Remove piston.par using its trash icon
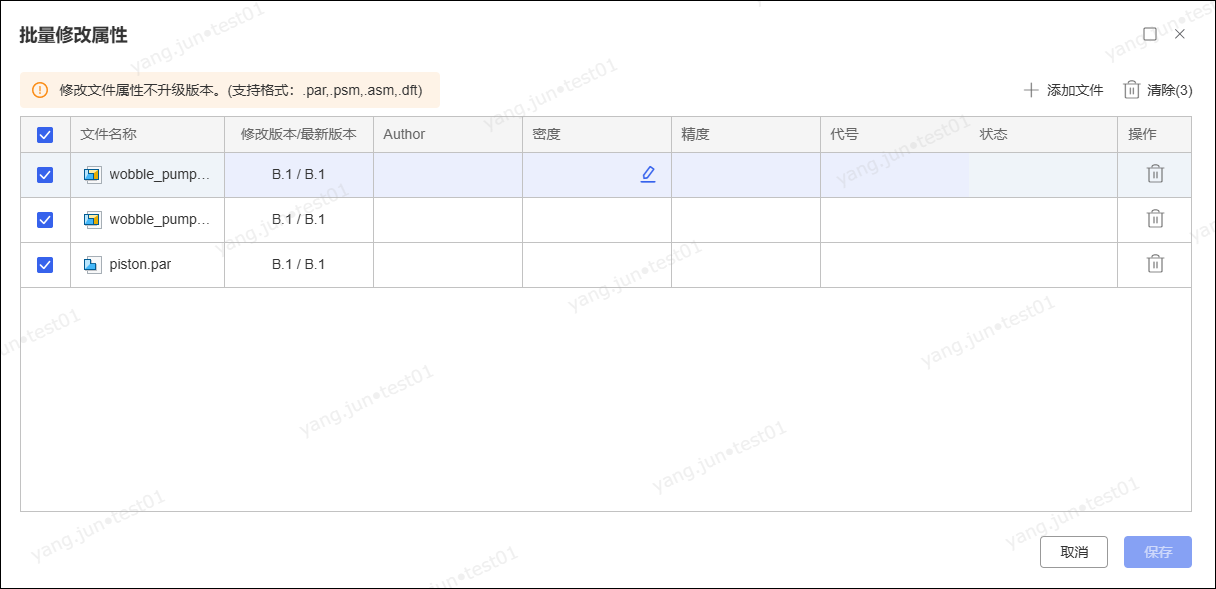Viewport: 1216px width, 589px height. (1155, 264)
